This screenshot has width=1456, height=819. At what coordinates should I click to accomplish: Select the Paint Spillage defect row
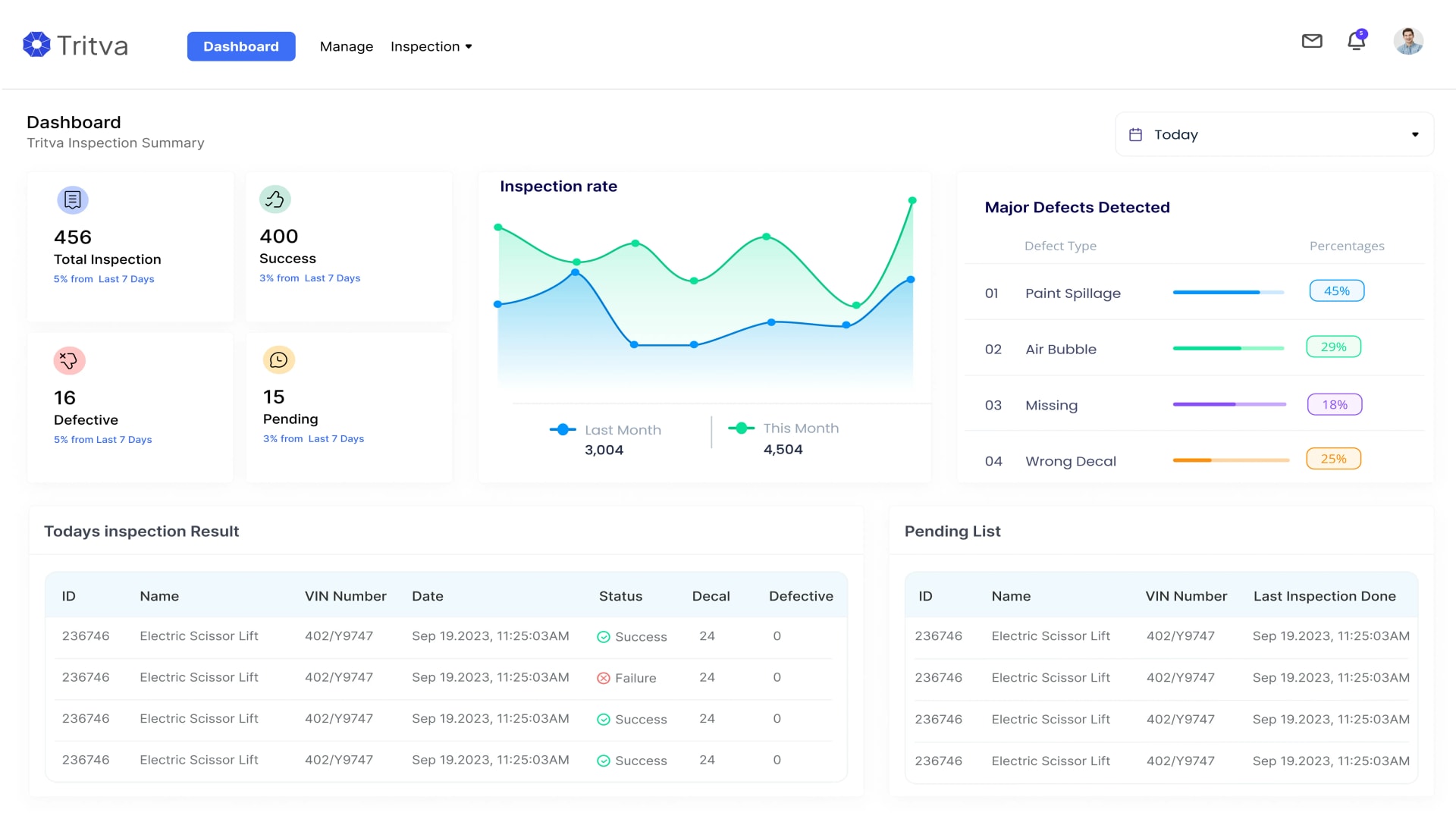[1073, 293]
